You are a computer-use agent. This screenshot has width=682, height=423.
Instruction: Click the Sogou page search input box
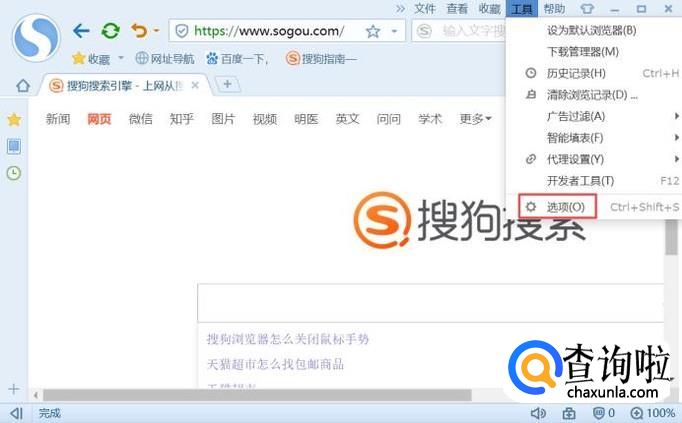pyautogui.click(x=431, y=303)
